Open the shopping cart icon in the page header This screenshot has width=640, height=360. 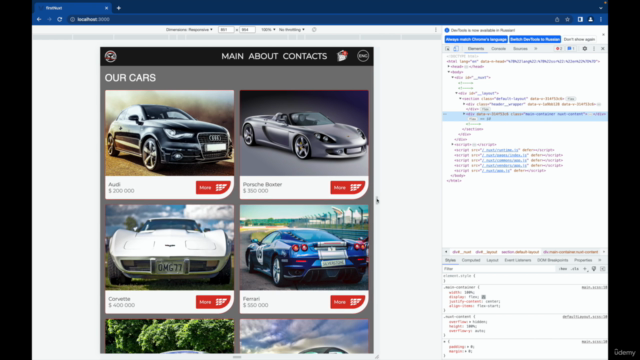pos(342,56)
